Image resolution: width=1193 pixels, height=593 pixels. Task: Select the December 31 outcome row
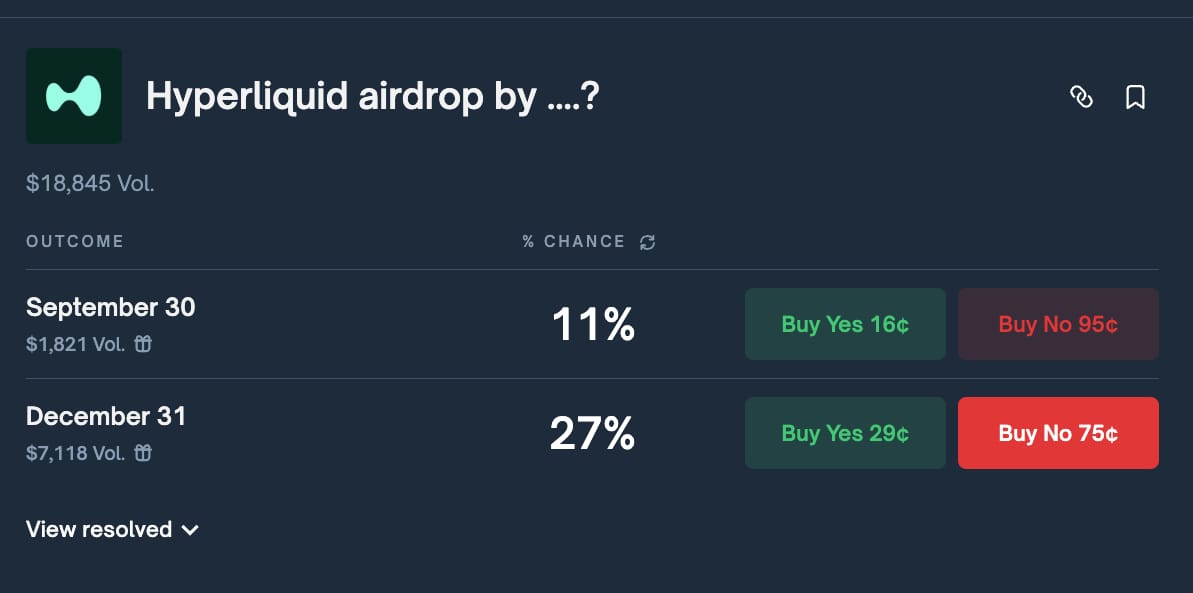592,432
